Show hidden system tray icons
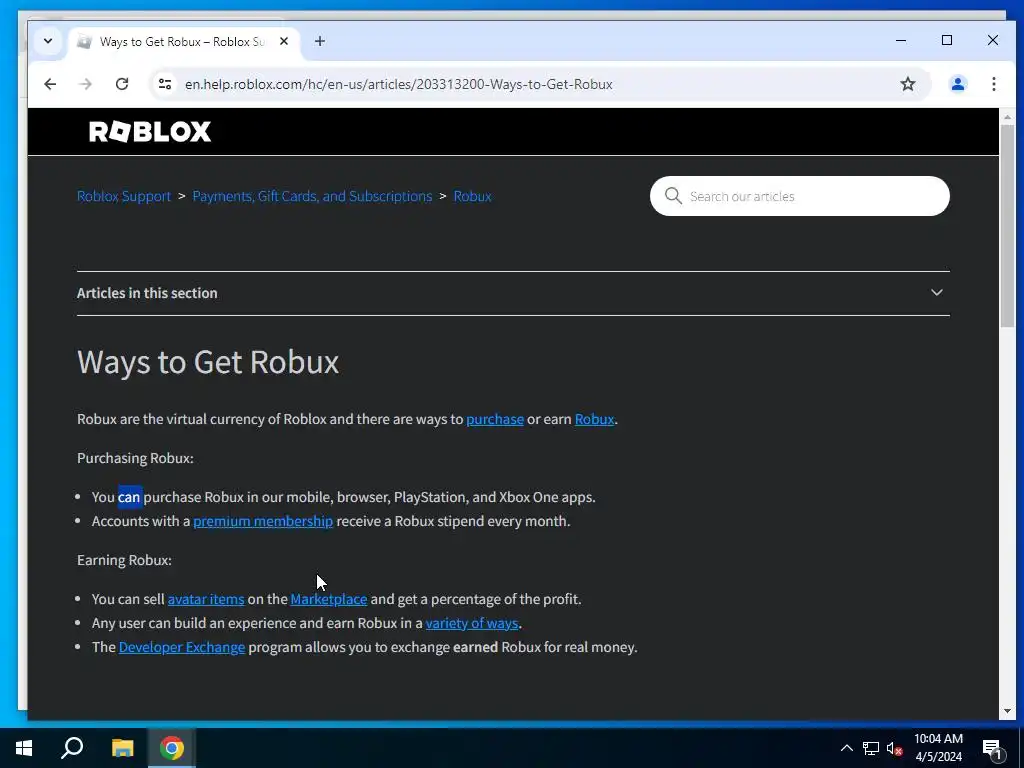Screen dimensions: 1024x768 pos(846,748)
